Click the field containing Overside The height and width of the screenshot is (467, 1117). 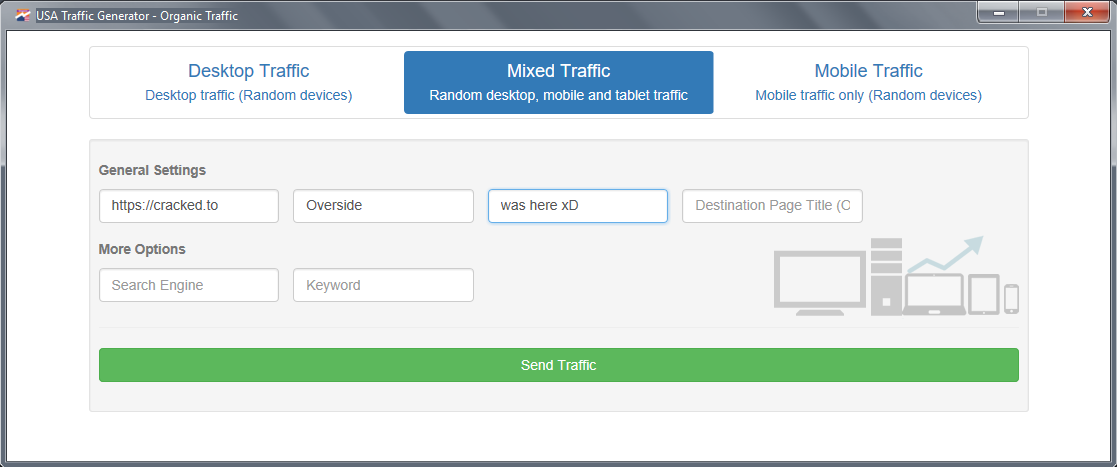click(383, 206)
